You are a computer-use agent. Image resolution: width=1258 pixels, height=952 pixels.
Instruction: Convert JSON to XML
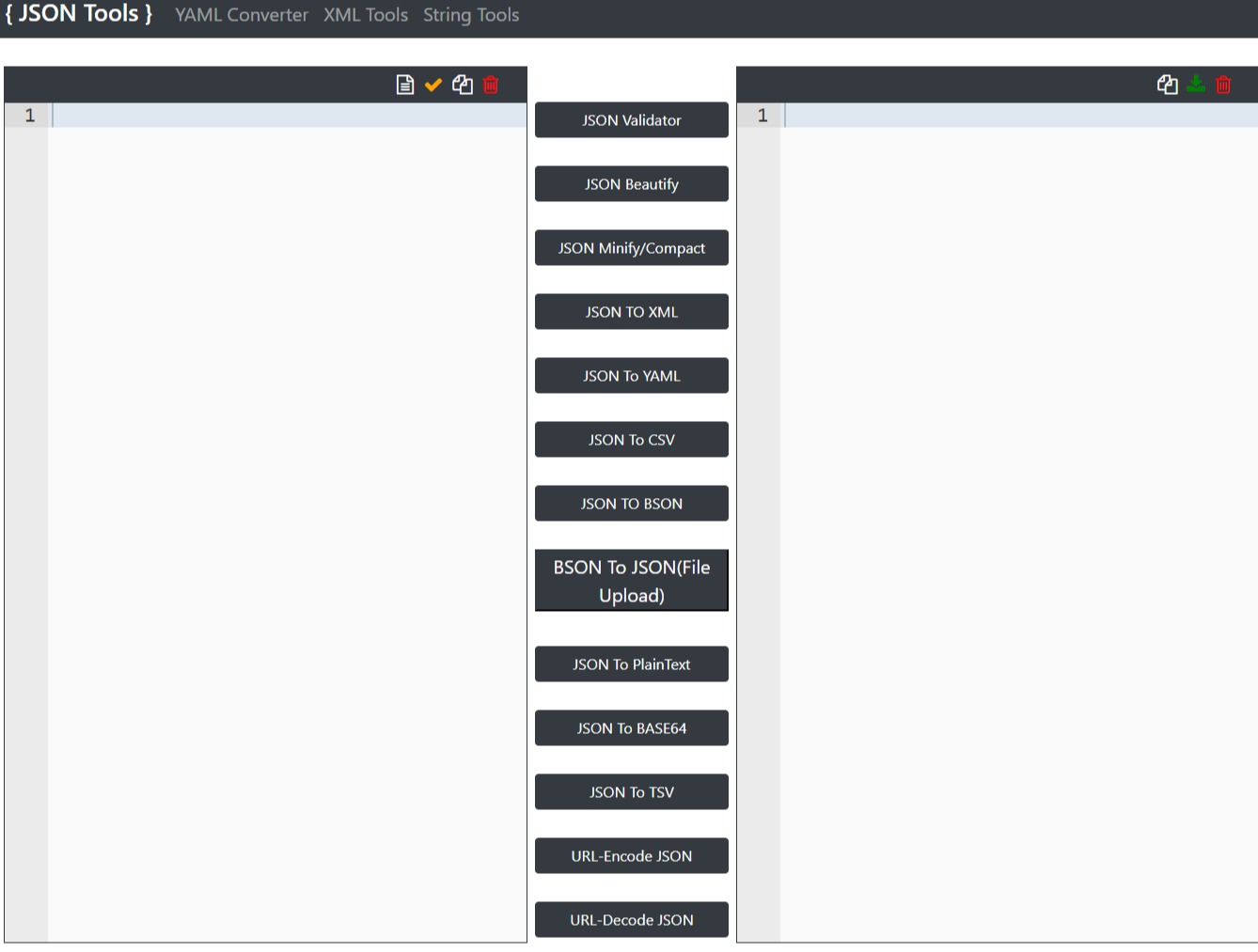pos(631,311)
